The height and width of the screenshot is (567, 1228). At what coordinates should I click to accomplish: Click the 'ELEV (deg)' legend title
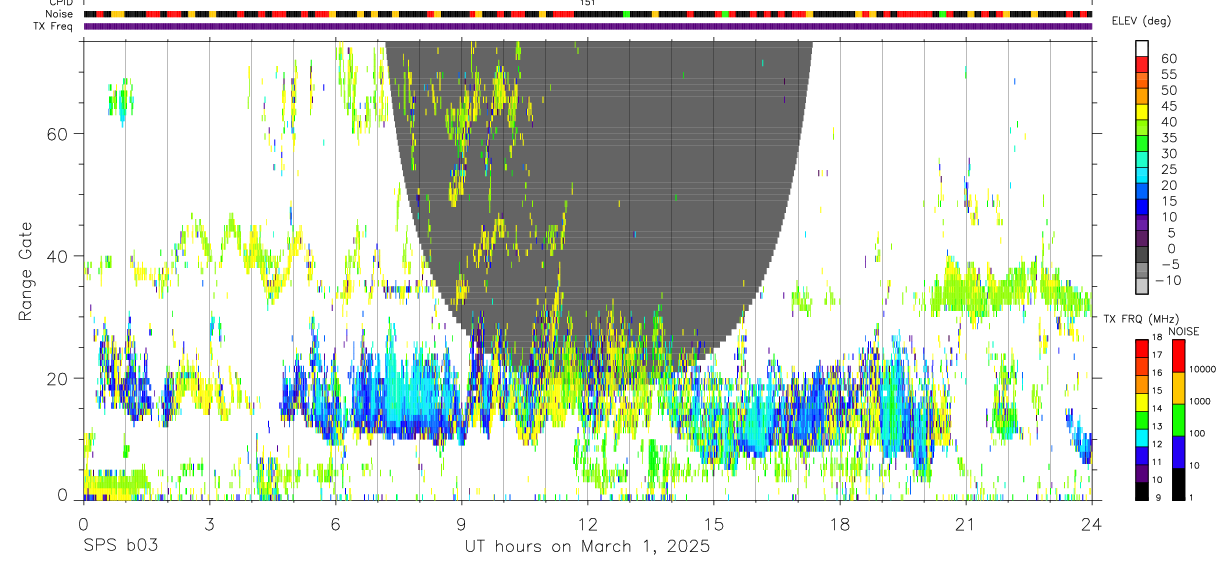[x=1142, y=21]
